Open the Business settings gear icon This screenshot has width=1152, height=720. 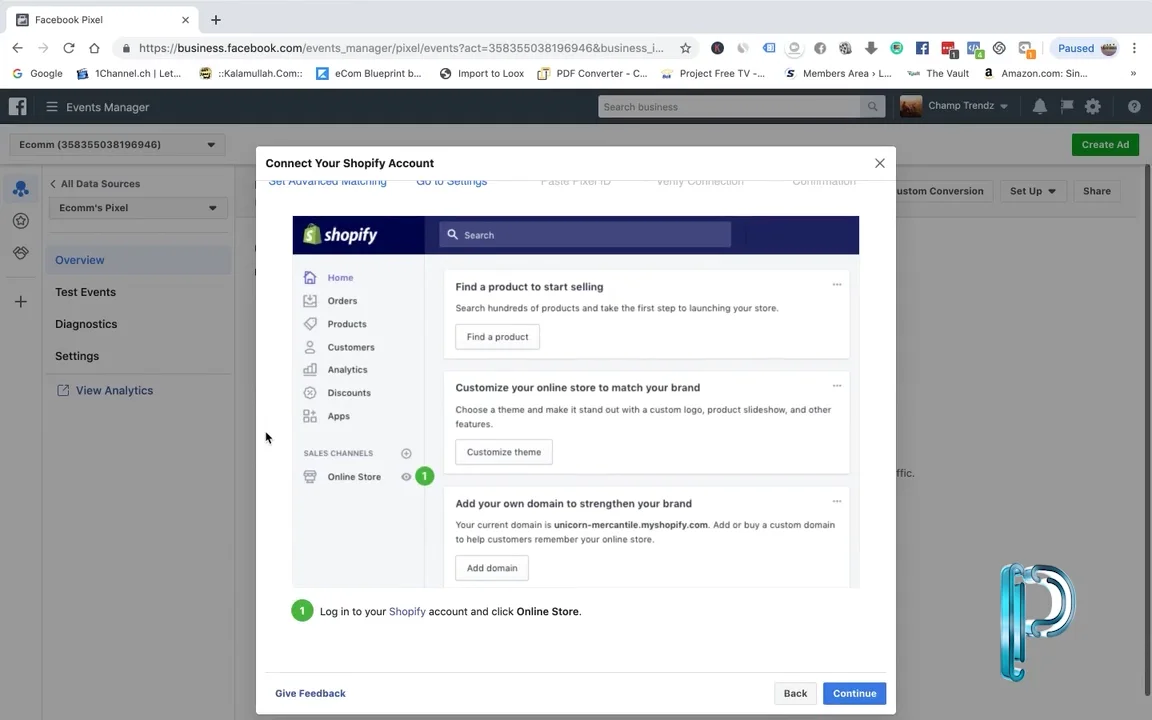1093,107
